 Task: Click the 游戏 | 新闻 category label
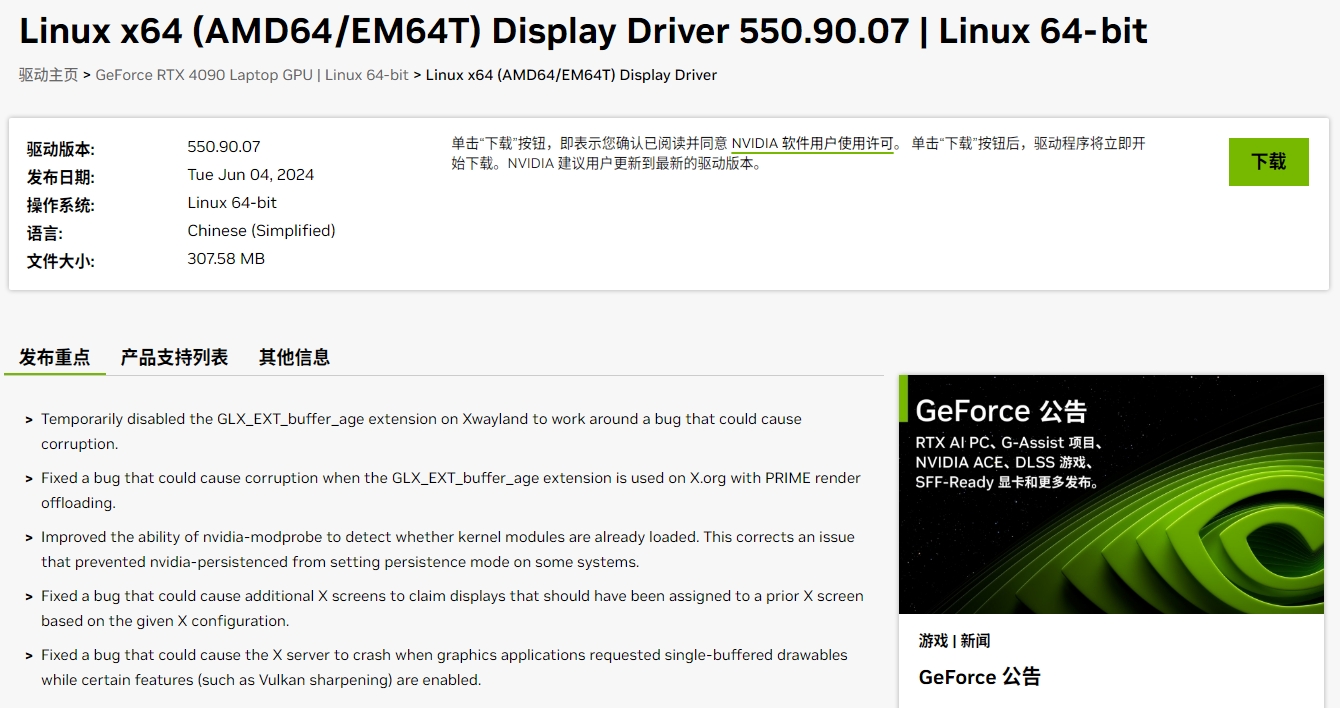(x=954, y=641)
